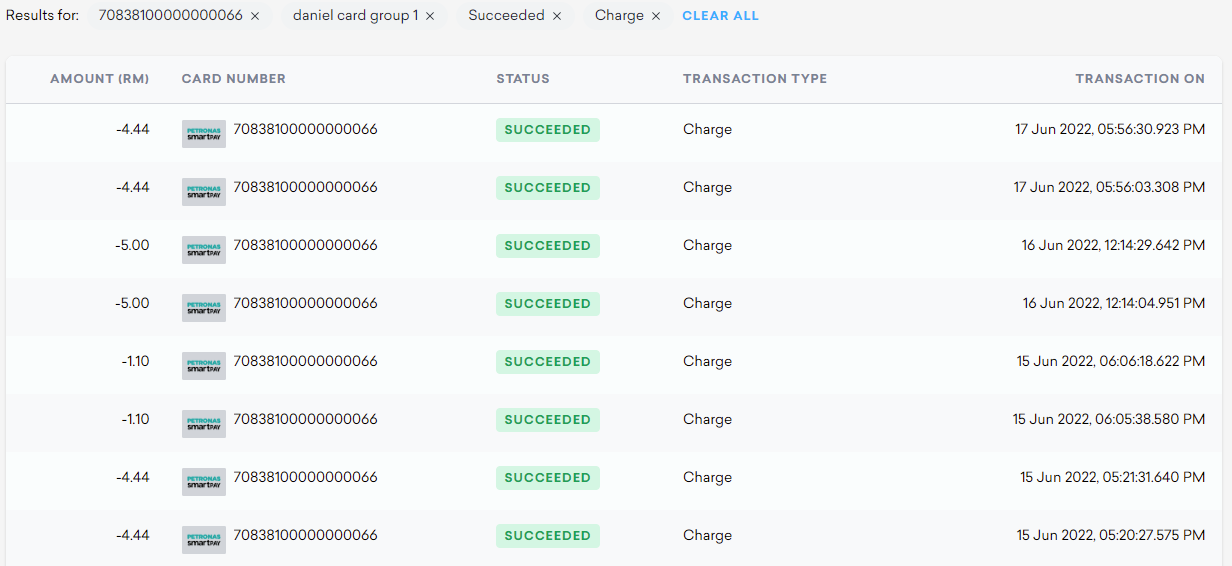
Task: Click the STATUS column header
Action: pos(523,79)
